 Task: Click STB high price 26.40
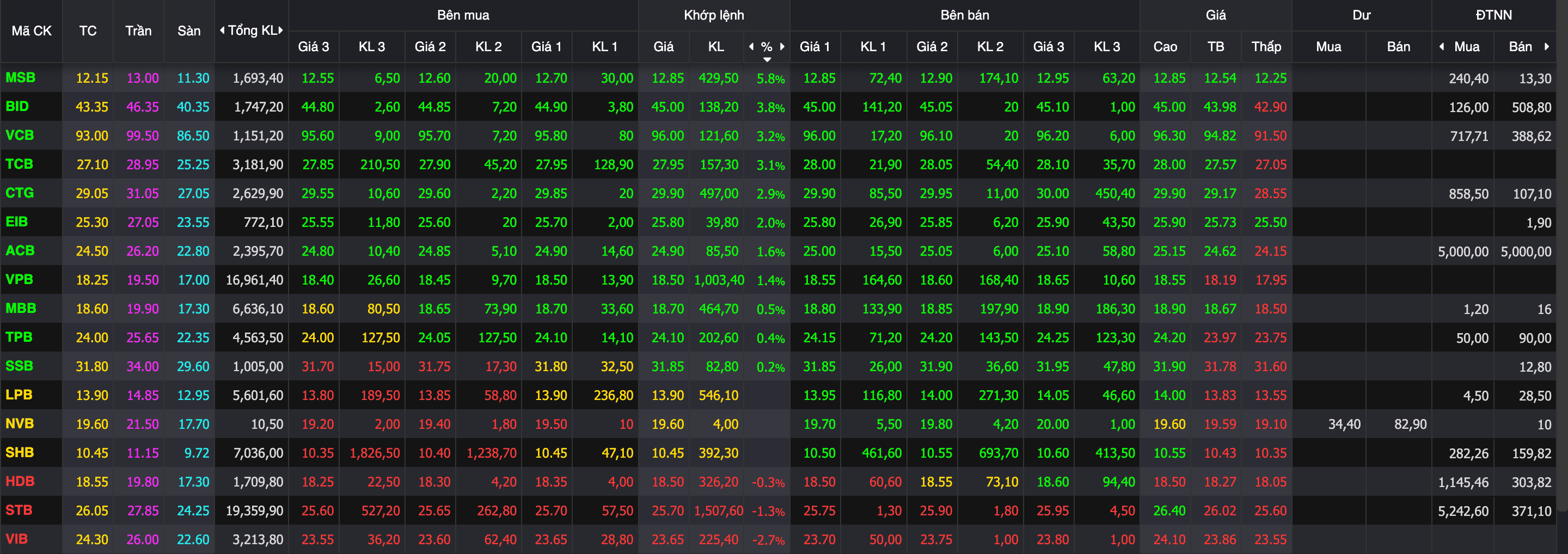pyautogui.click(x=1169, y=511)
